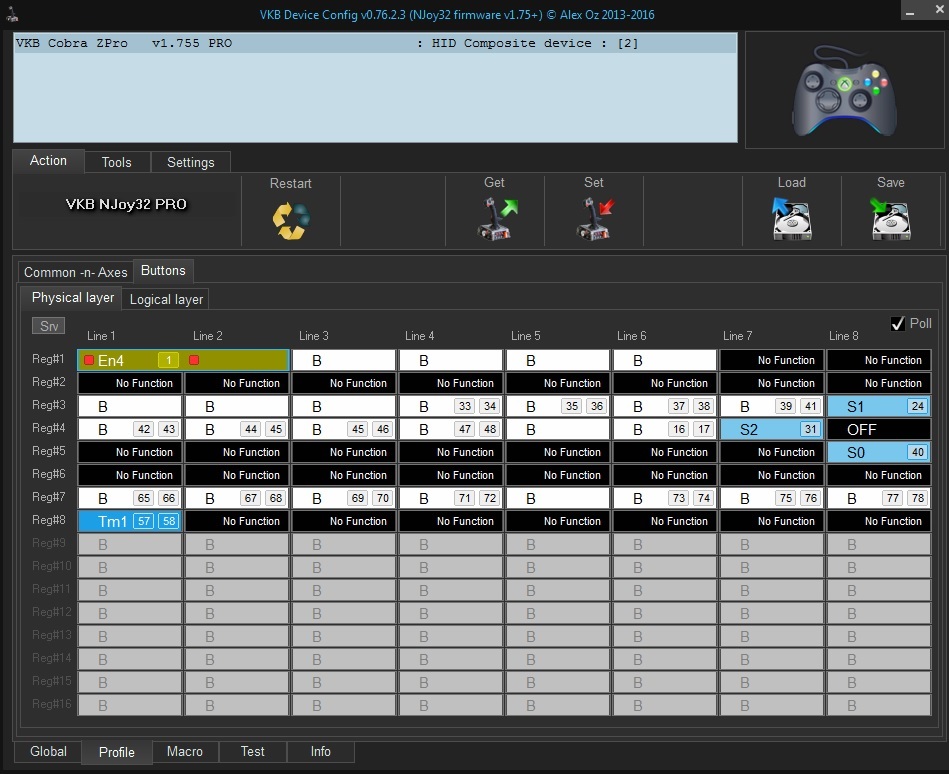
Task: Select button cell with 16 17
Action: 665,429
